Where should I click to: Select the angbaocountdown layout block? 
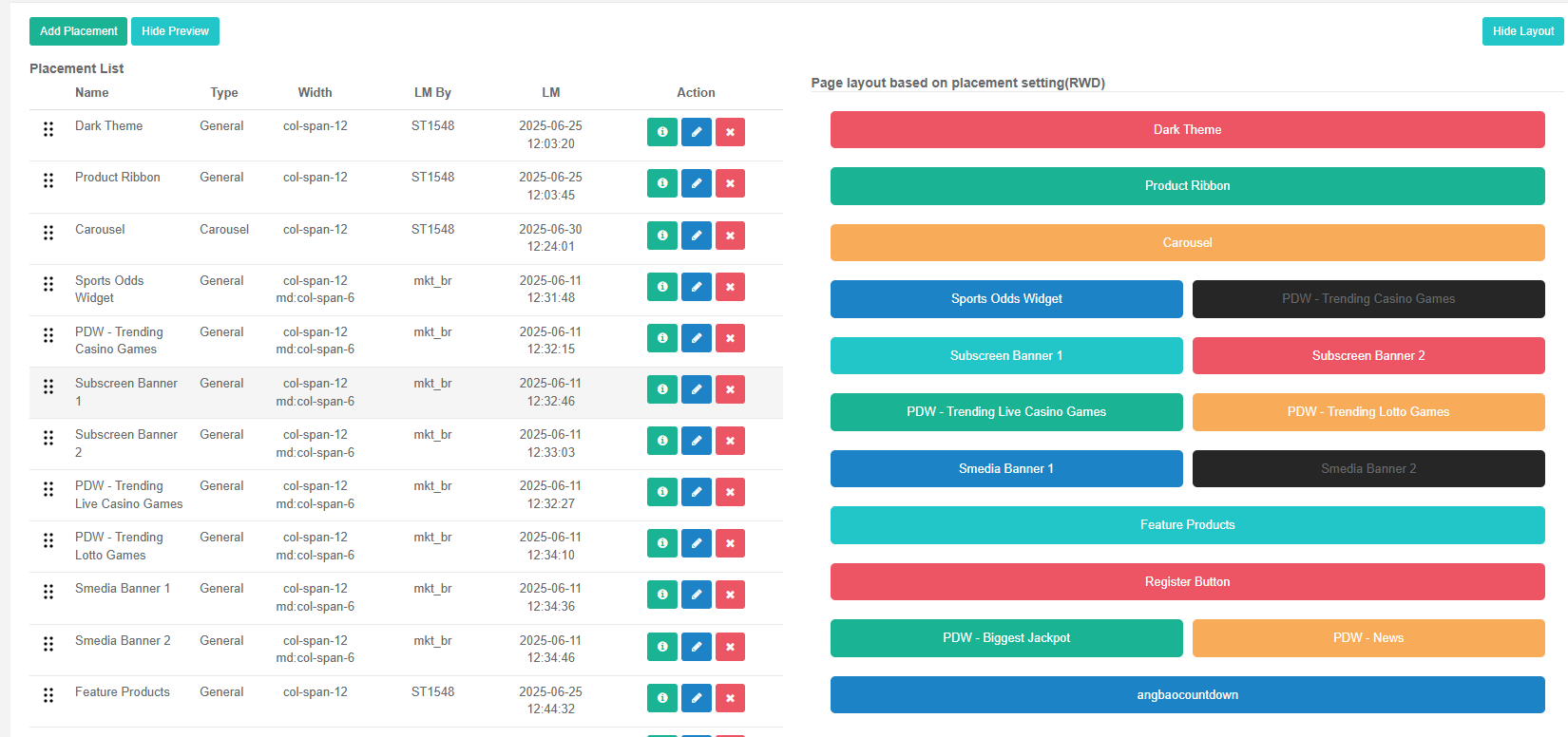tap(1187, 695)
